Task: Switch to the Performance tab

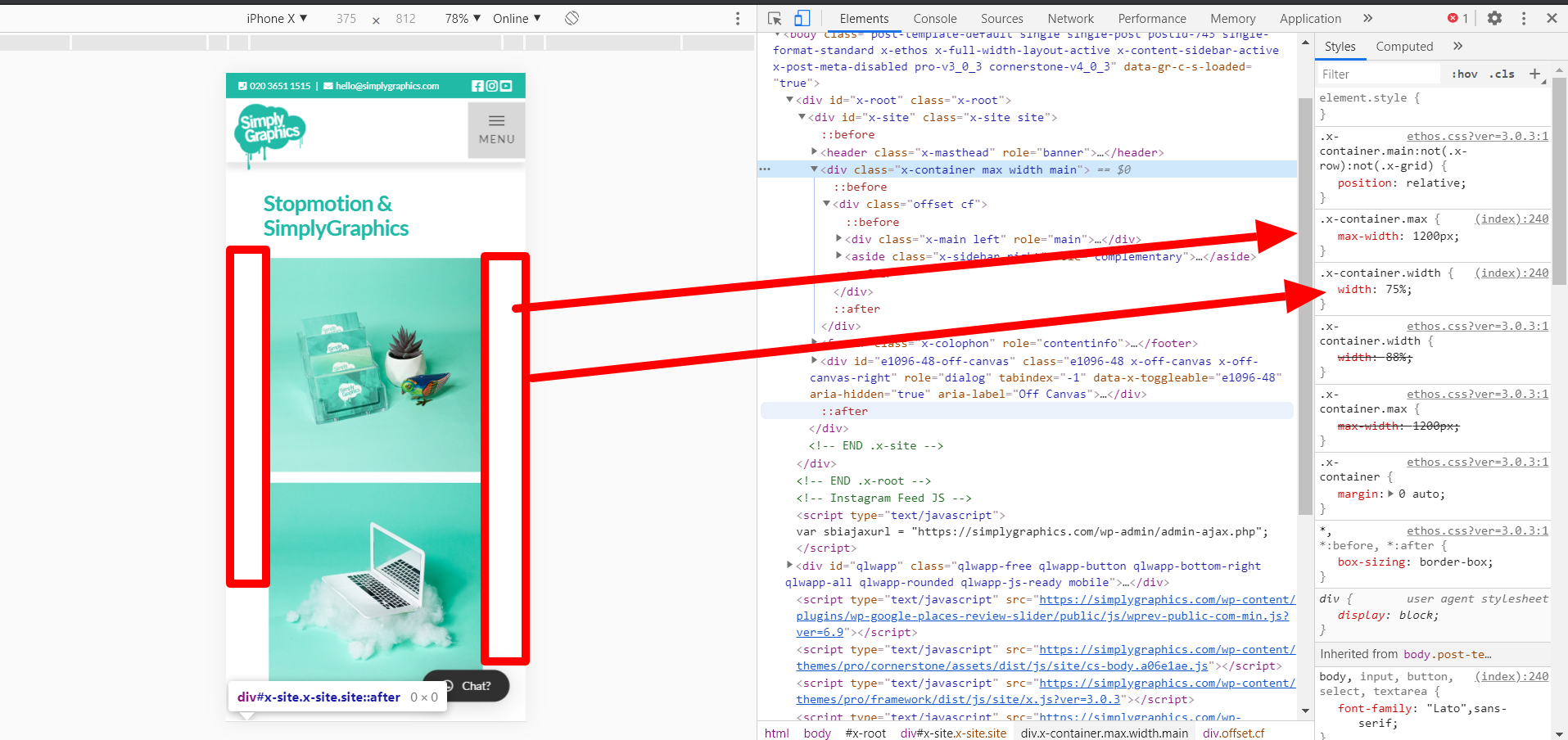Action: pos(1151,18)
